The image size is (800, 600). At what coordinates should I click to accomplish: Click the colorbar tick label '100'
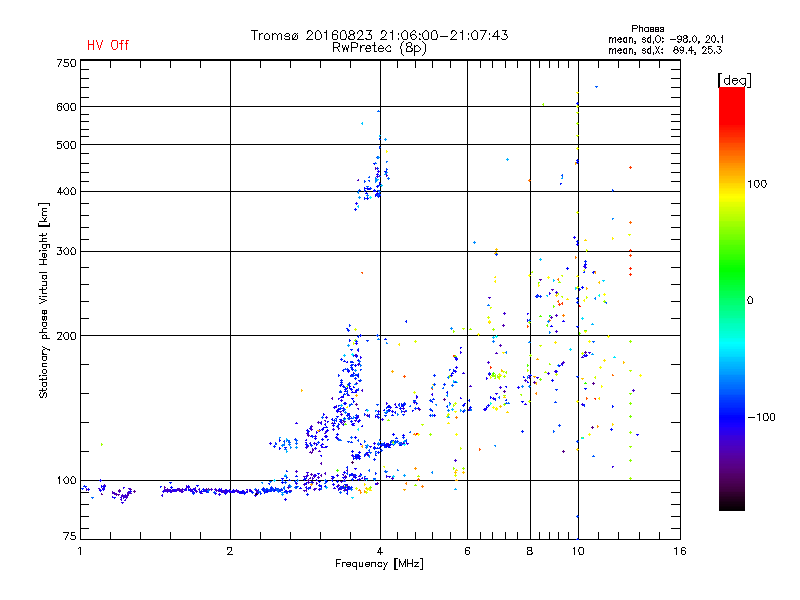[757, 184]
